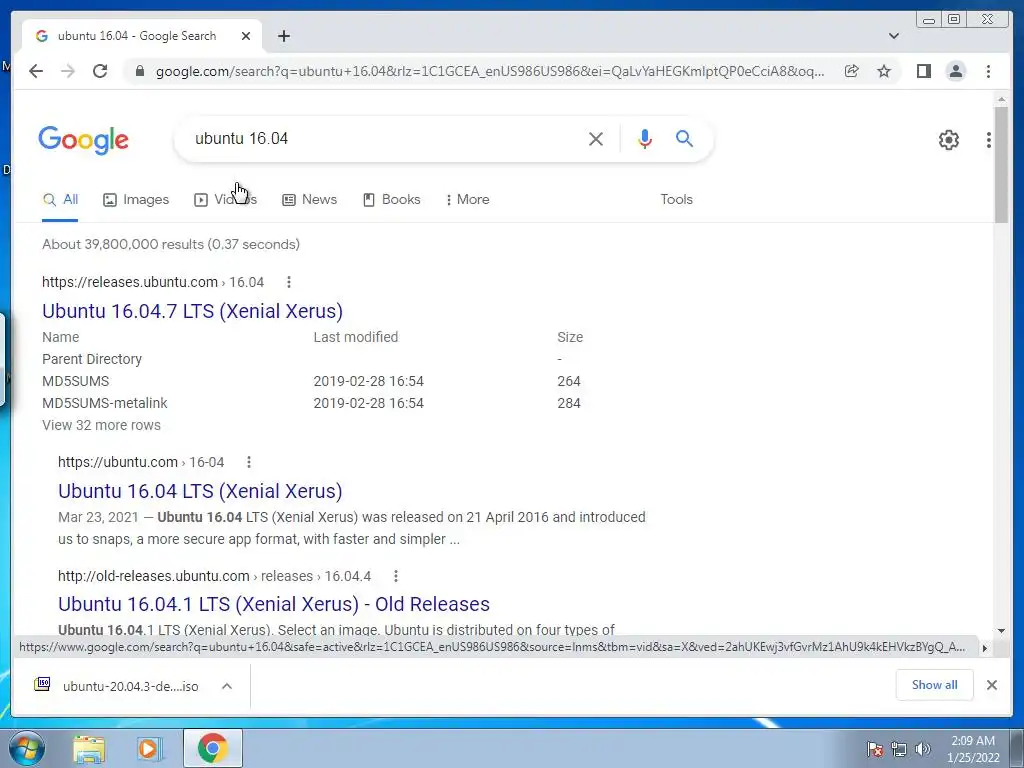The width and height of the screenshot is (1024, 768).
Task: Open Ubuntu 16.04 LTS (Xenial Xerus) result
Action: coord(200,491)
